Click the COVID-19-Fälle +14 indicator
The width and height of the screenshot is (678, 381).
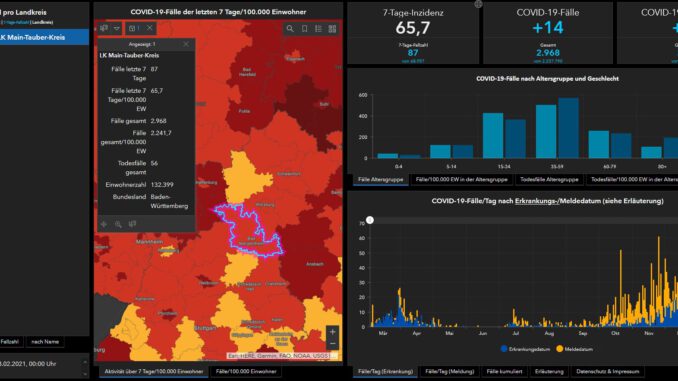pyautogui.click(x=548, y=28)
